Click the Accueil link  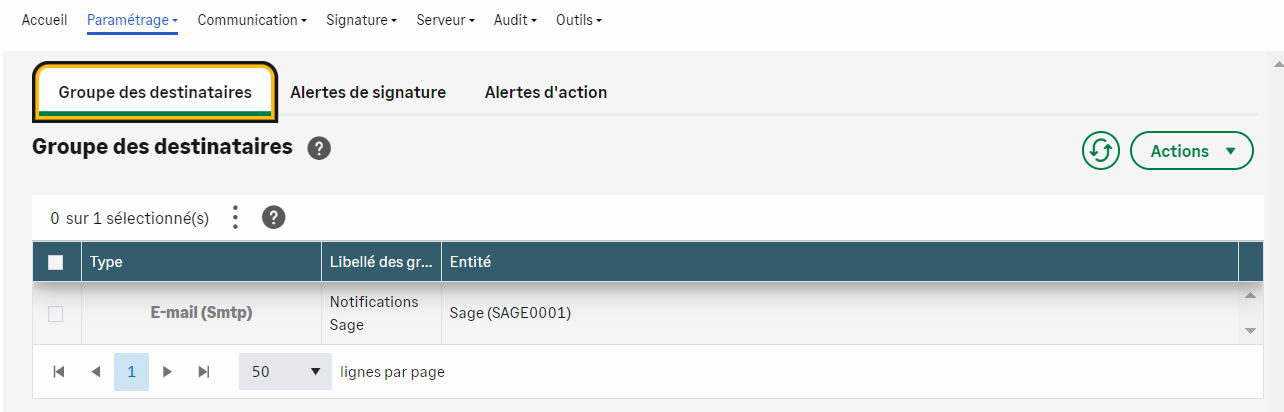(x=44, y=20)
